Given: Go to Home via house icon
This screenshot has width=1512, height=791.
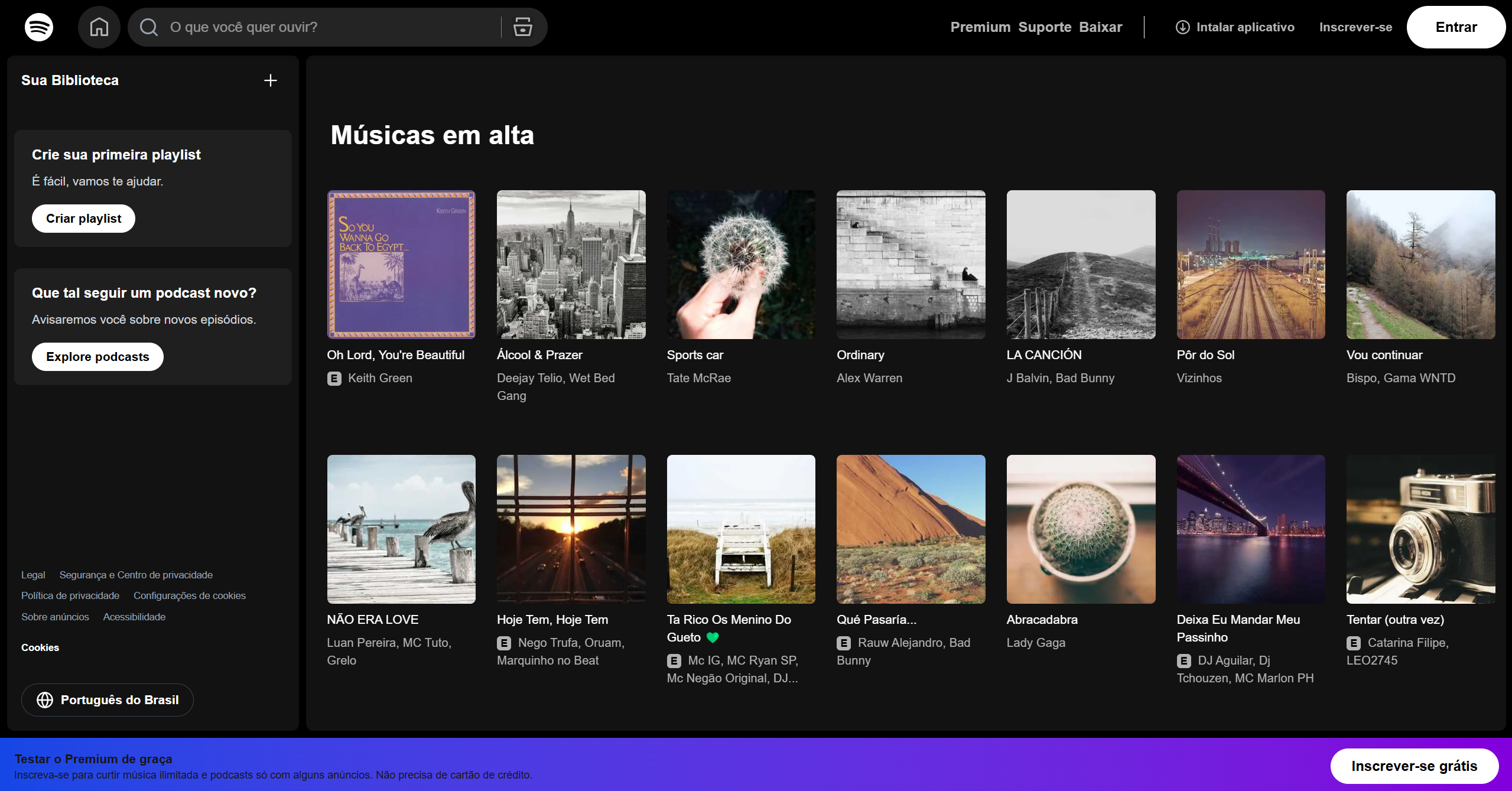Looking at the screenshot, I should pyautogui.click(x=99, y=27).
